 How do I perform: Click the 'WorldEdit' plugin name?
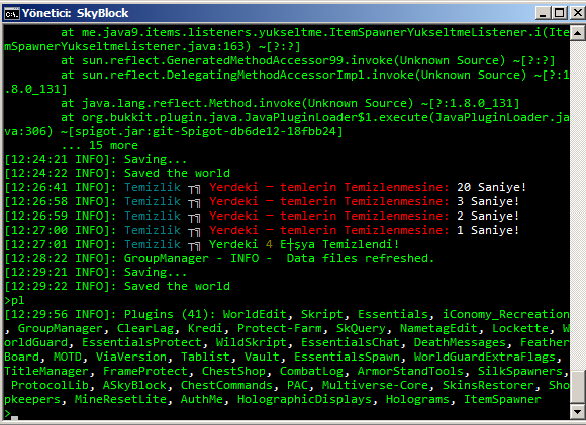tap(254, 314)
